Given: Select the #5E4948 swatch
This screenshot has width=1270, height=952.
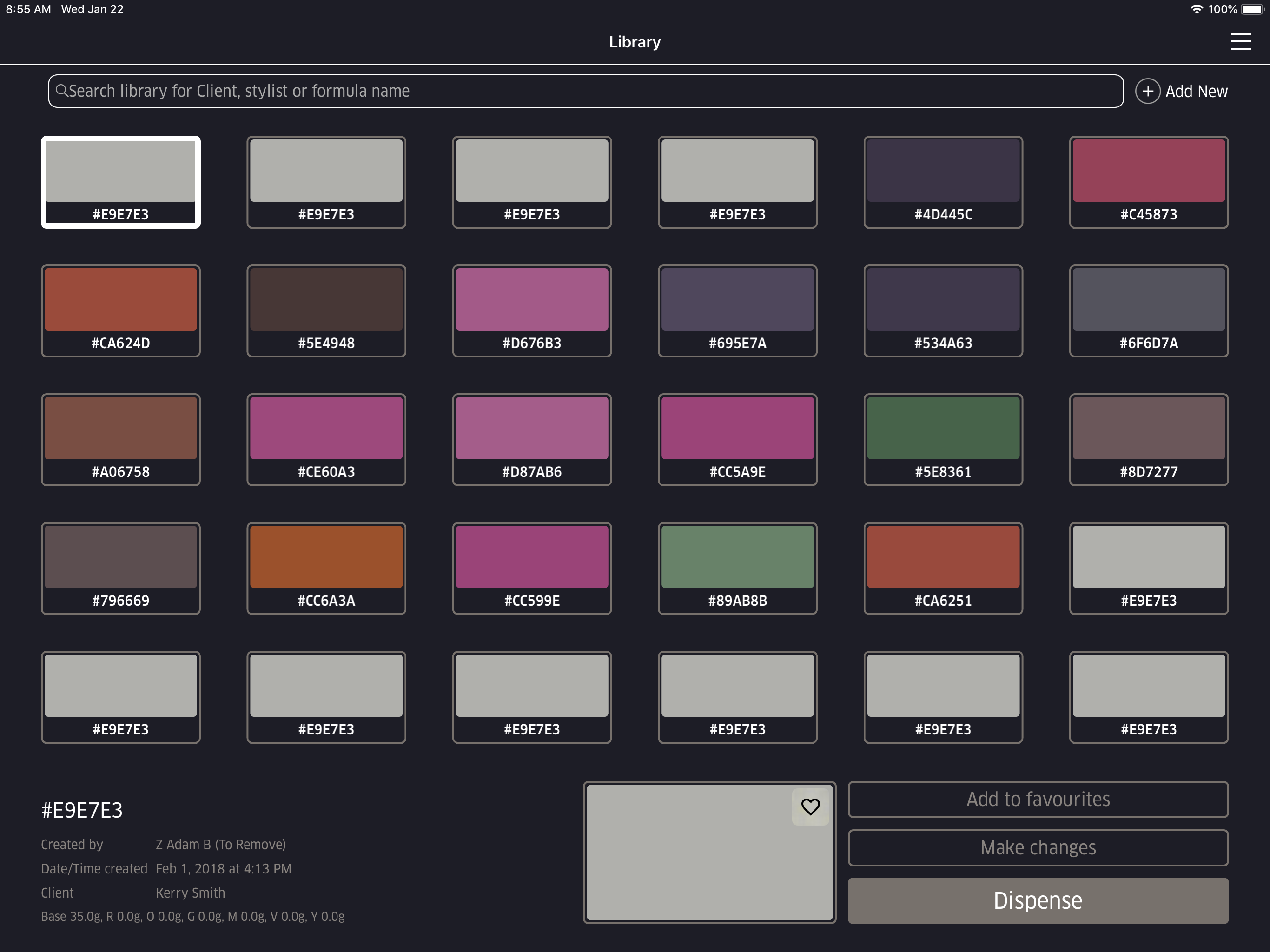Looking at the screenshot, I should click(x=326, y=311).
